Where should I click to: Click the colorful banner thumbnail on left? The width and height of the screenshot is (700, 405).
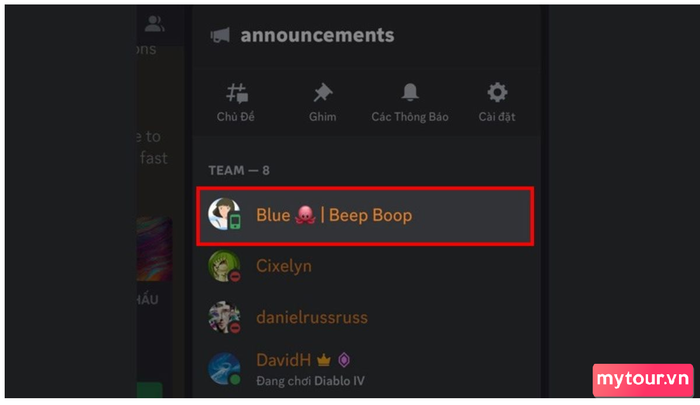(x=154, y=249)
